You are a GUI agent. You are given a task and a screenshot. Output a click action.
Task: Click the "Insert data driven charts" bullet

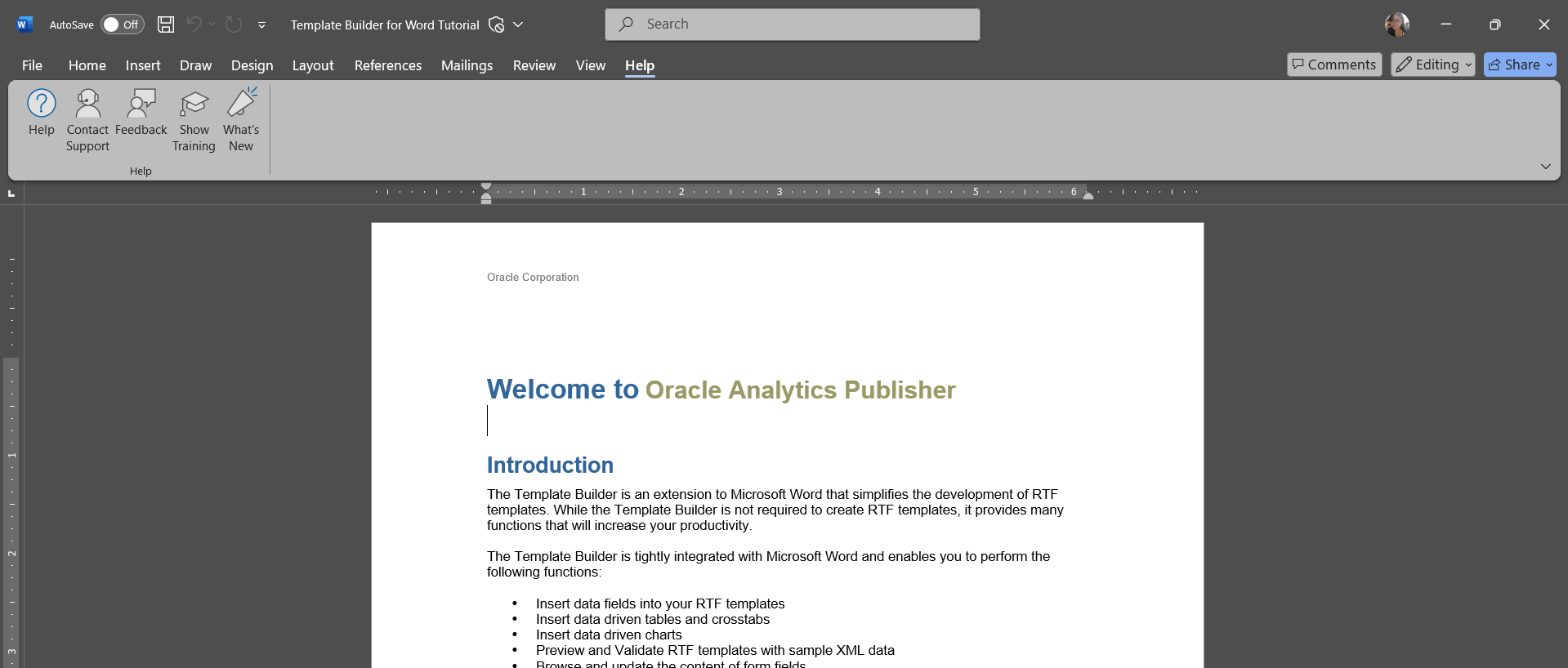609,635
